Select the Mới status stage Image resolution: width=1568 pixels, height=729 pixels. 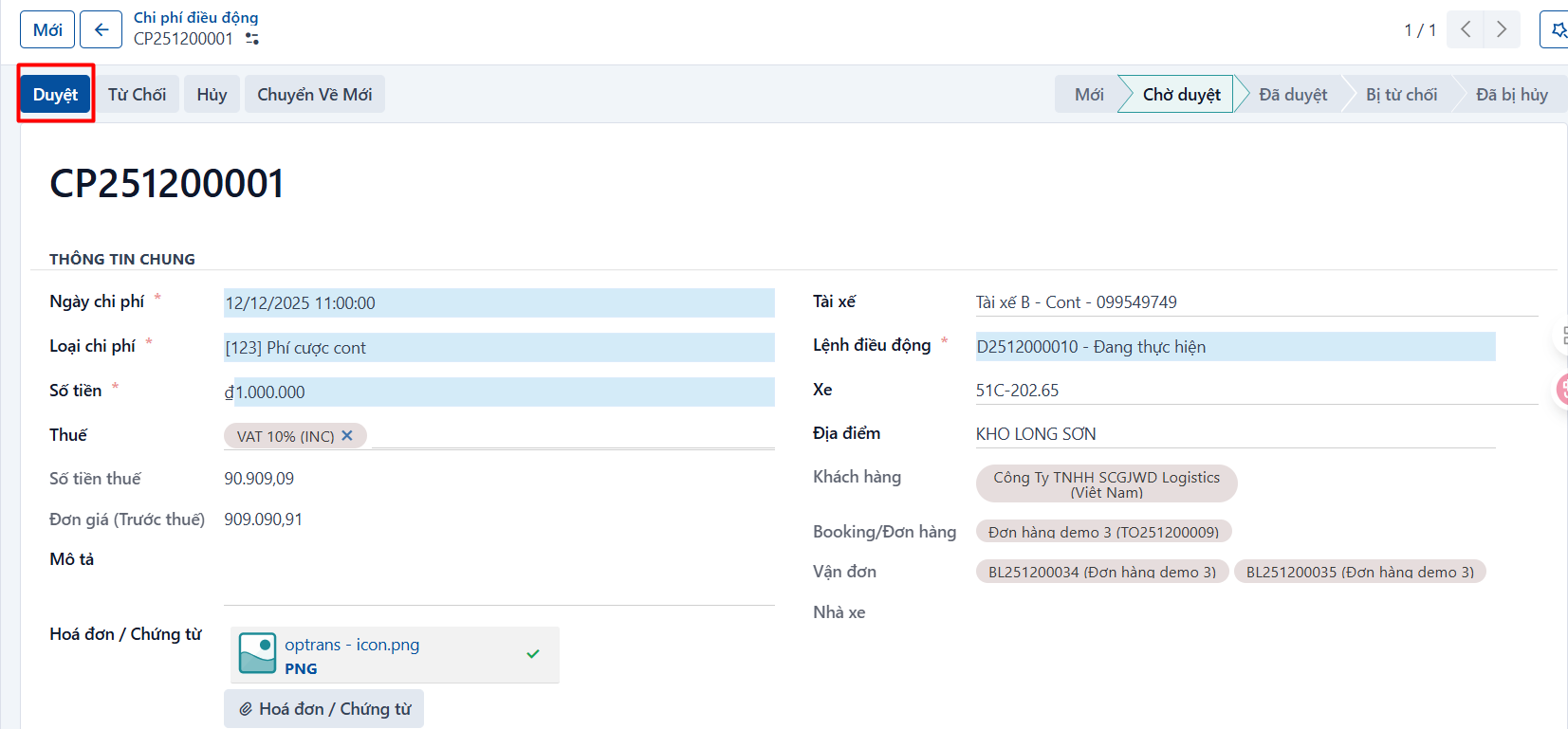[x=1089, y=94]
